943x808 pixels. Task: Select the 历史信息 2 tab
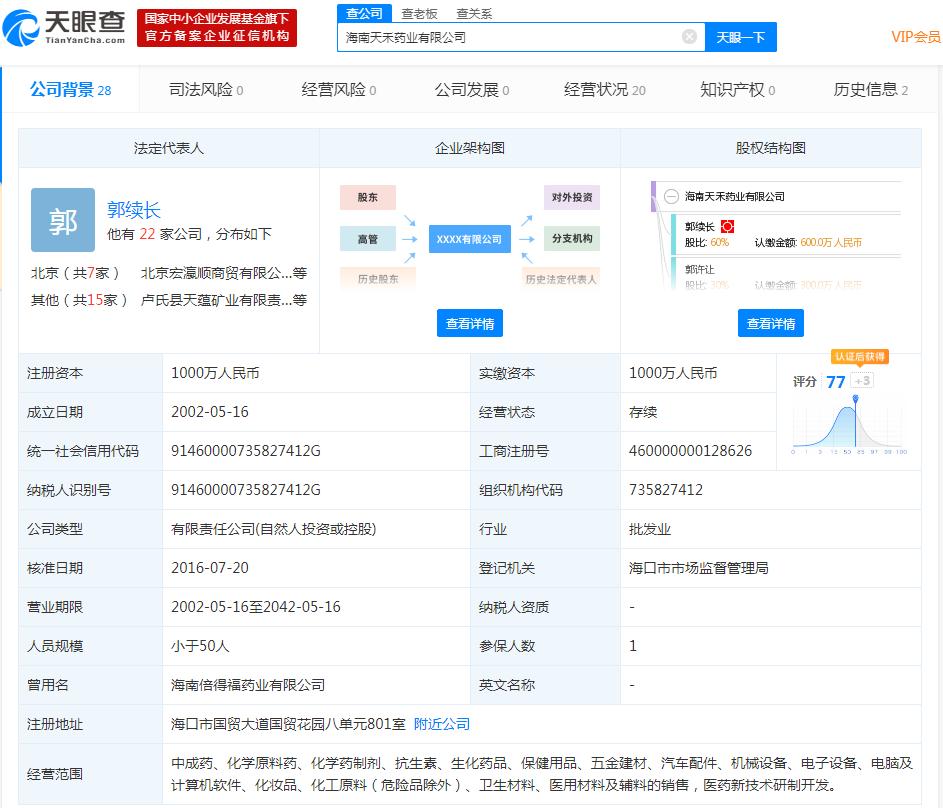[870, 90]
